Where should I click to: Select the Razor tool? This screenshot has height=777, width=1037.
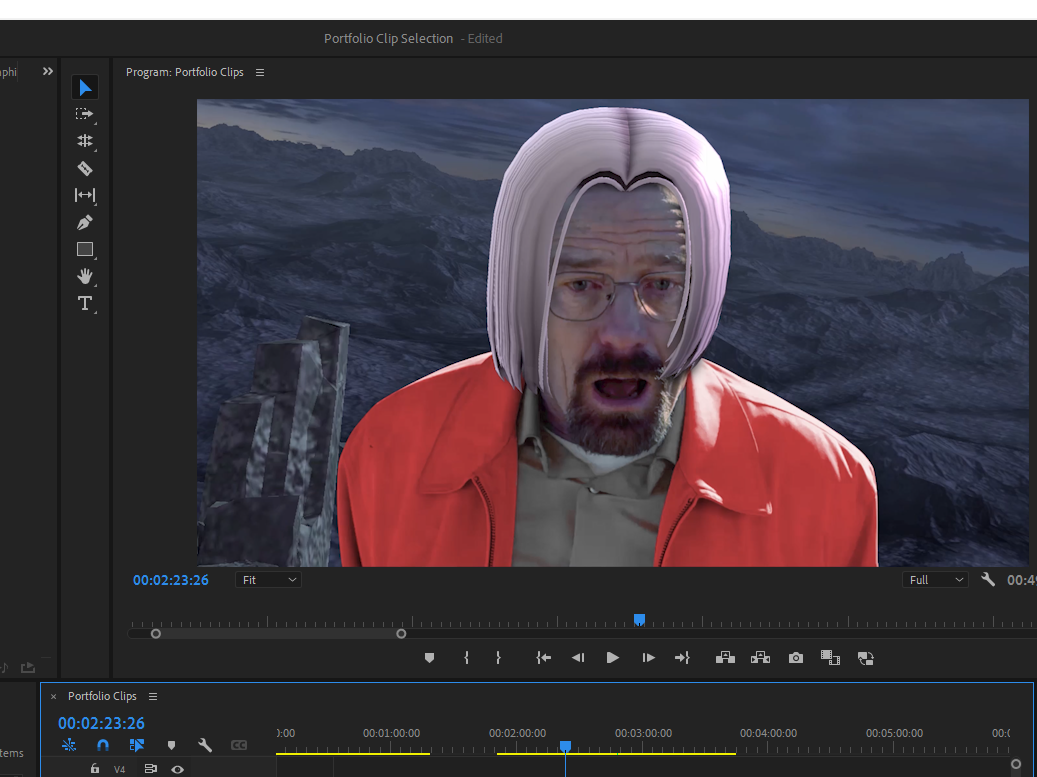click(85, 168)
